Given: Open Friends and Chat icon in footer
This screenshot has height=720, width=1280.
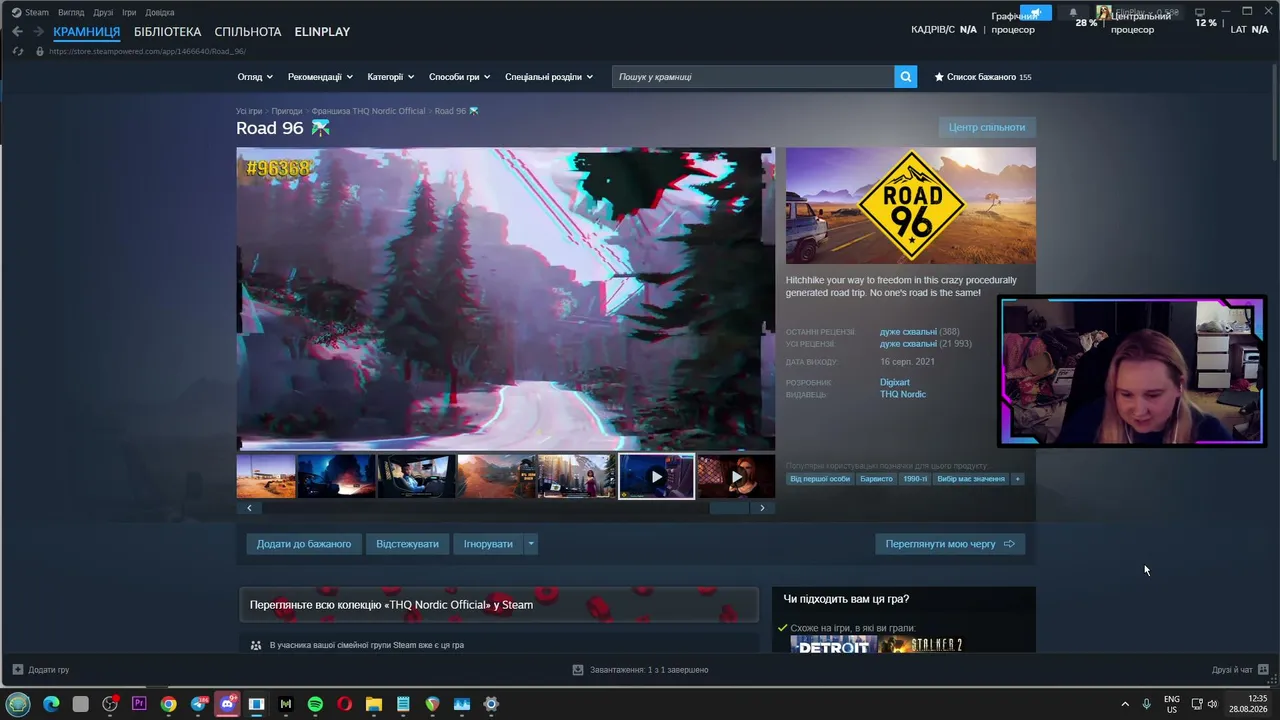Looking at the screenshot, I should coord(1263,669).
